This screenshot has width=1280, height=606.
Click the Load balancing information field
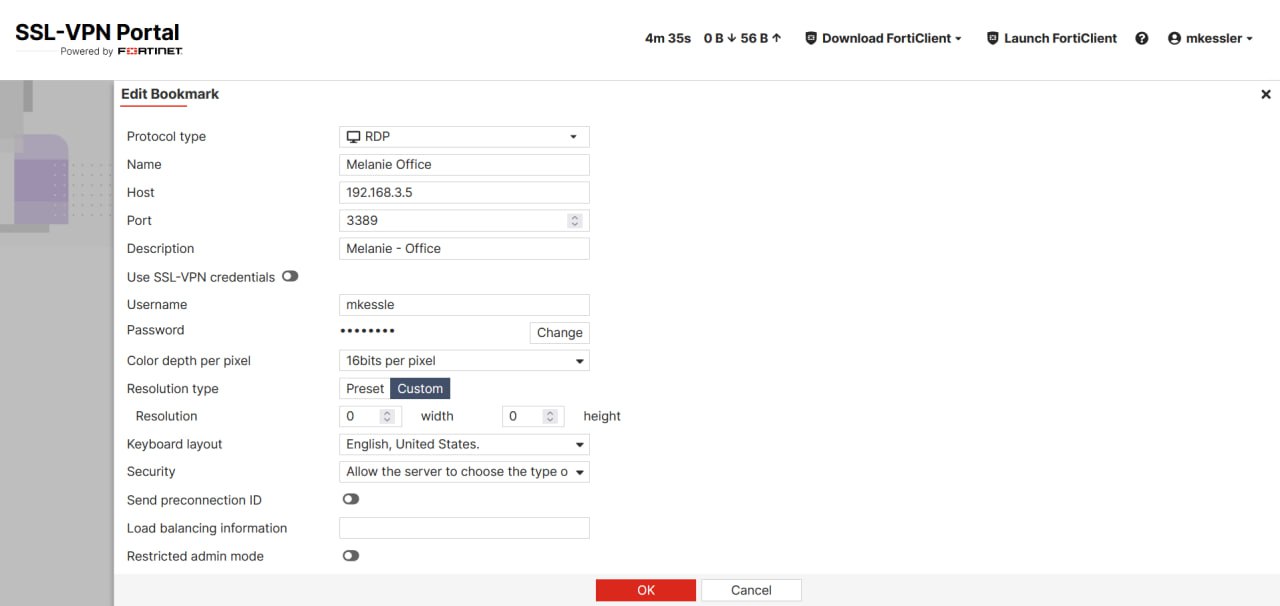point(464,528)
